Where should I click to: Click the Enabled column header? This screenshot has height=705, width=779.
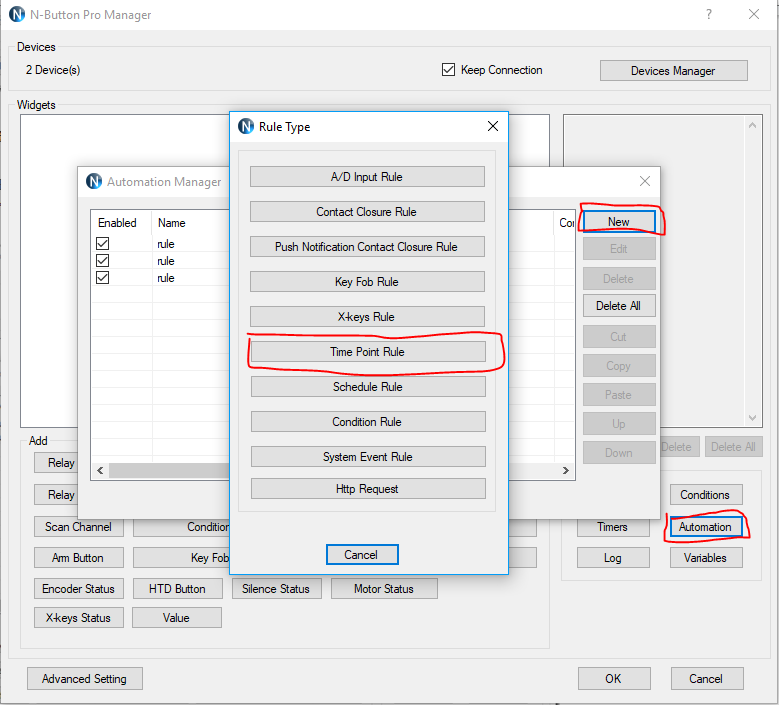117,223
